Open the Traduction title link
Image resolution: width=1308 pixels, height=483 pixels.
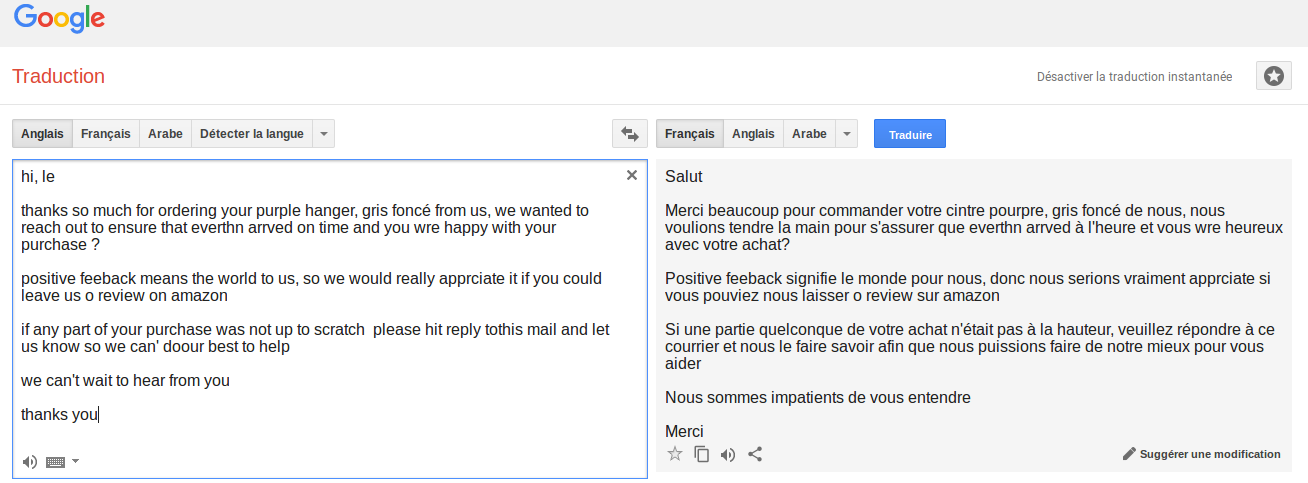tap(58, 76)
